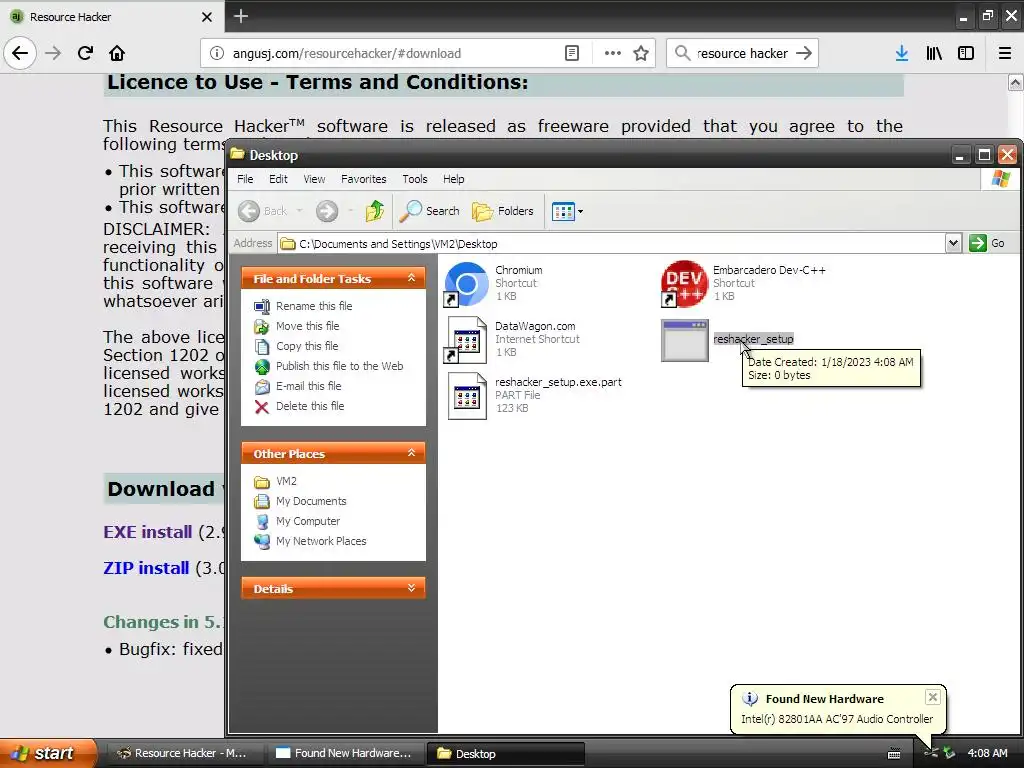
Task: Click Move this file task
Action: 296,326
